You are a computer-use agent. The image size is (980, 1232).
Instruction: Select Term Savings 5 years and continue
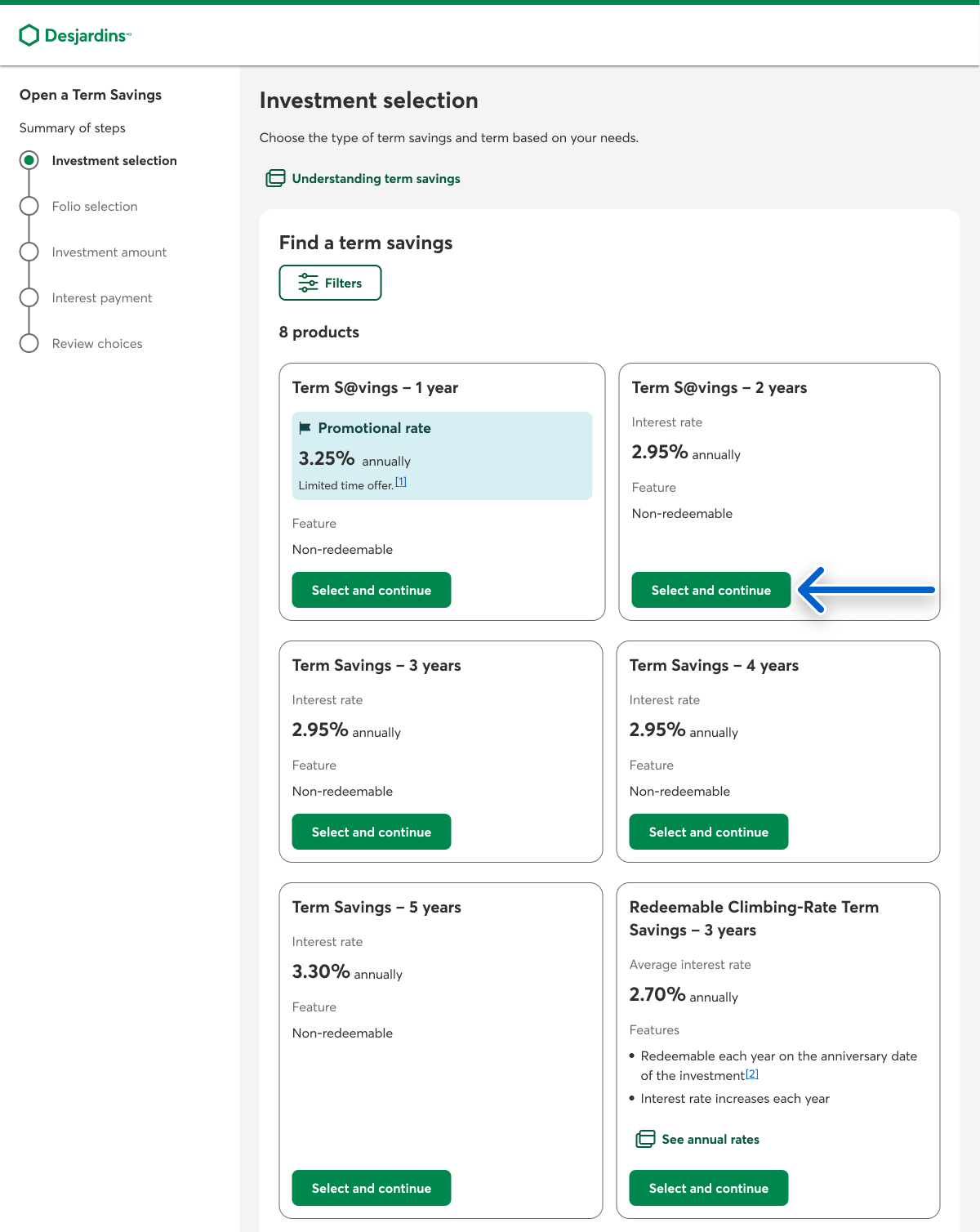[x=372, y=1188]
